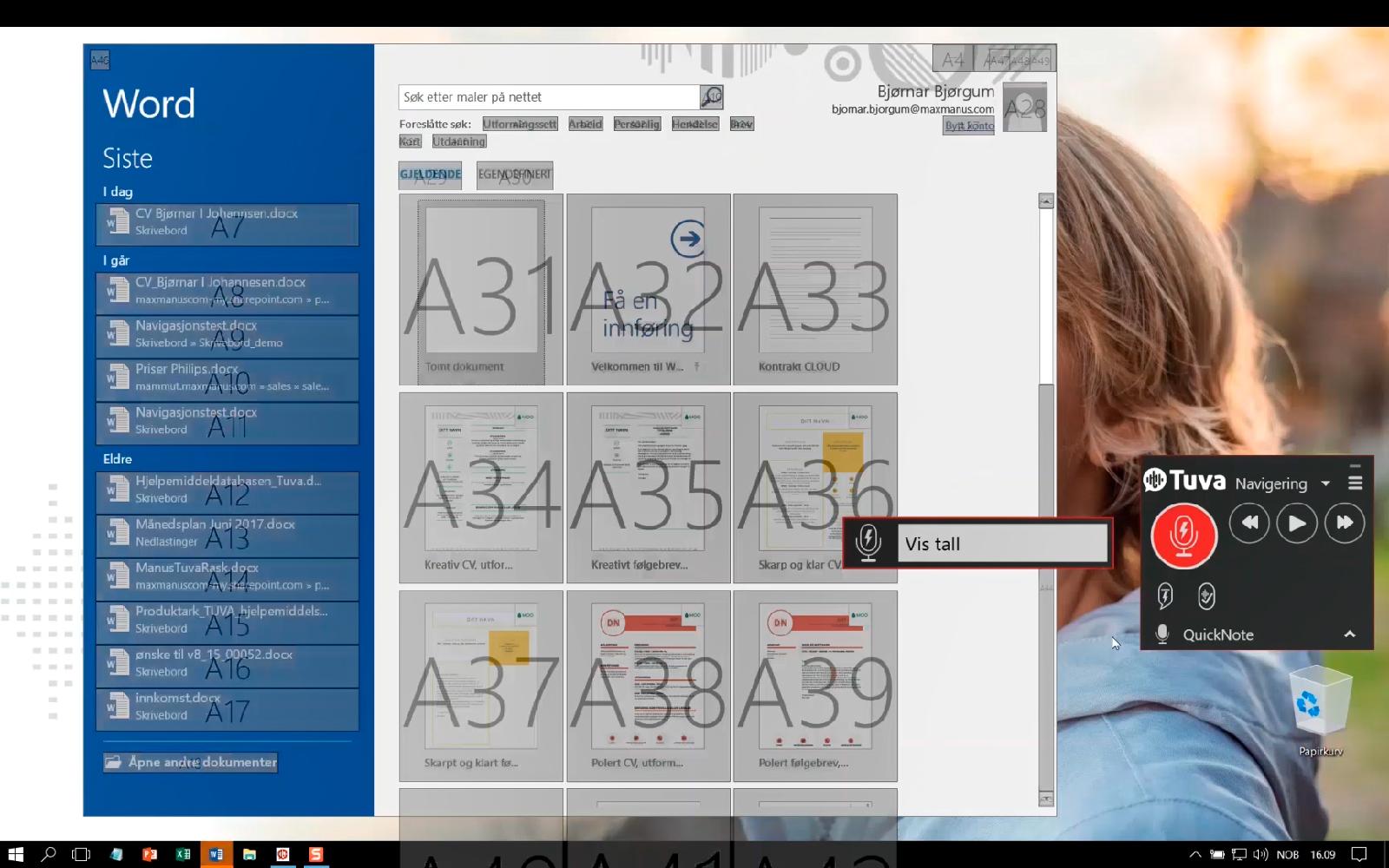Select the Personlig suggested search
The width and height of the screenshot is (1389, 868).
pos(637,124)
